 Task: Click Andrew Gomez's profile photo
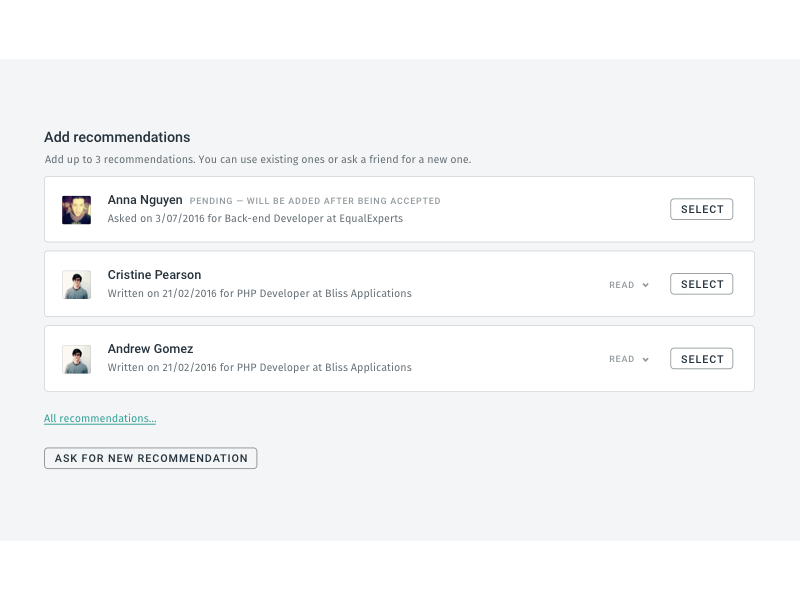click(x=76, y=357)
